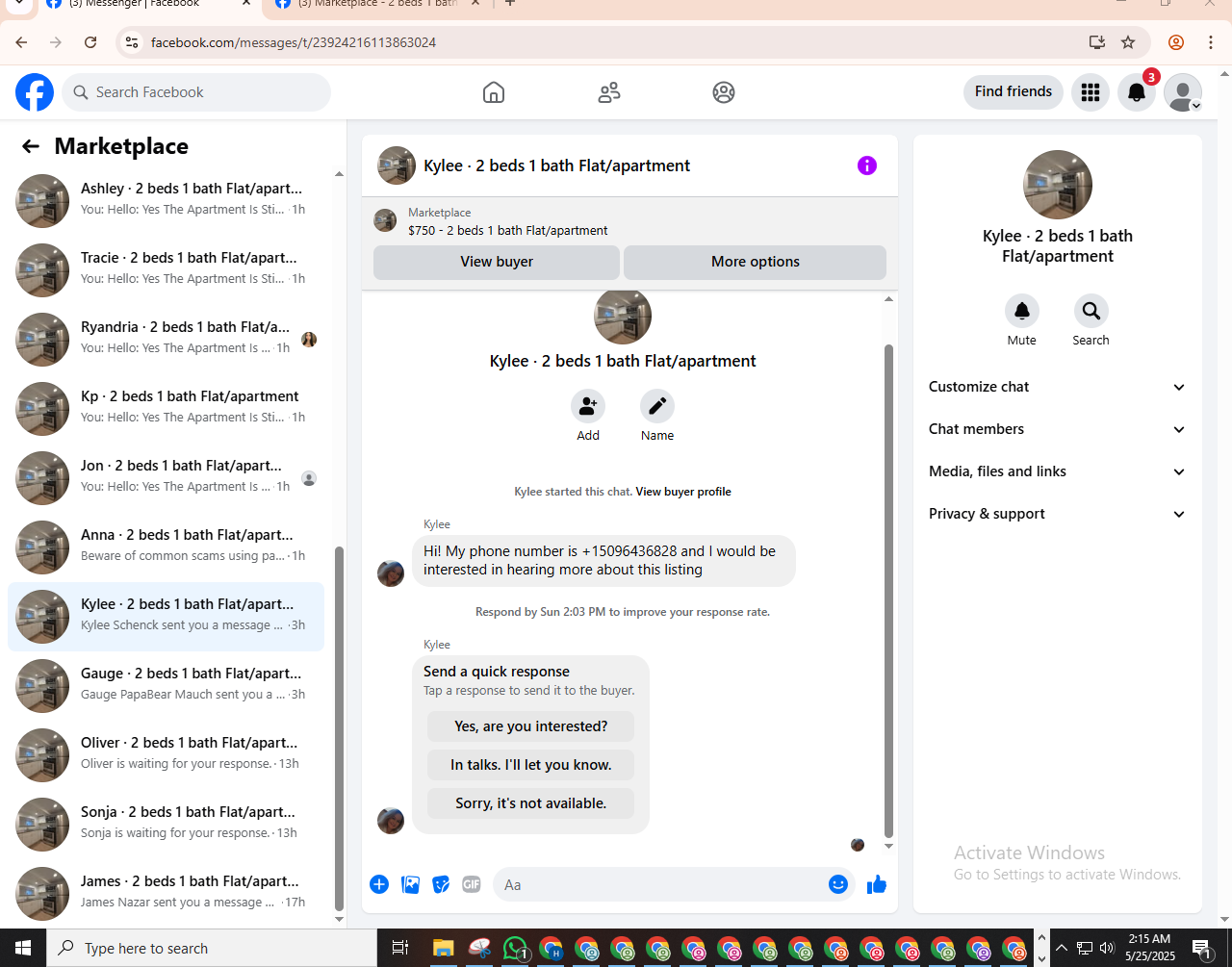
Task: Attach a photo with the image icon
Action: [x=410, y=884]
